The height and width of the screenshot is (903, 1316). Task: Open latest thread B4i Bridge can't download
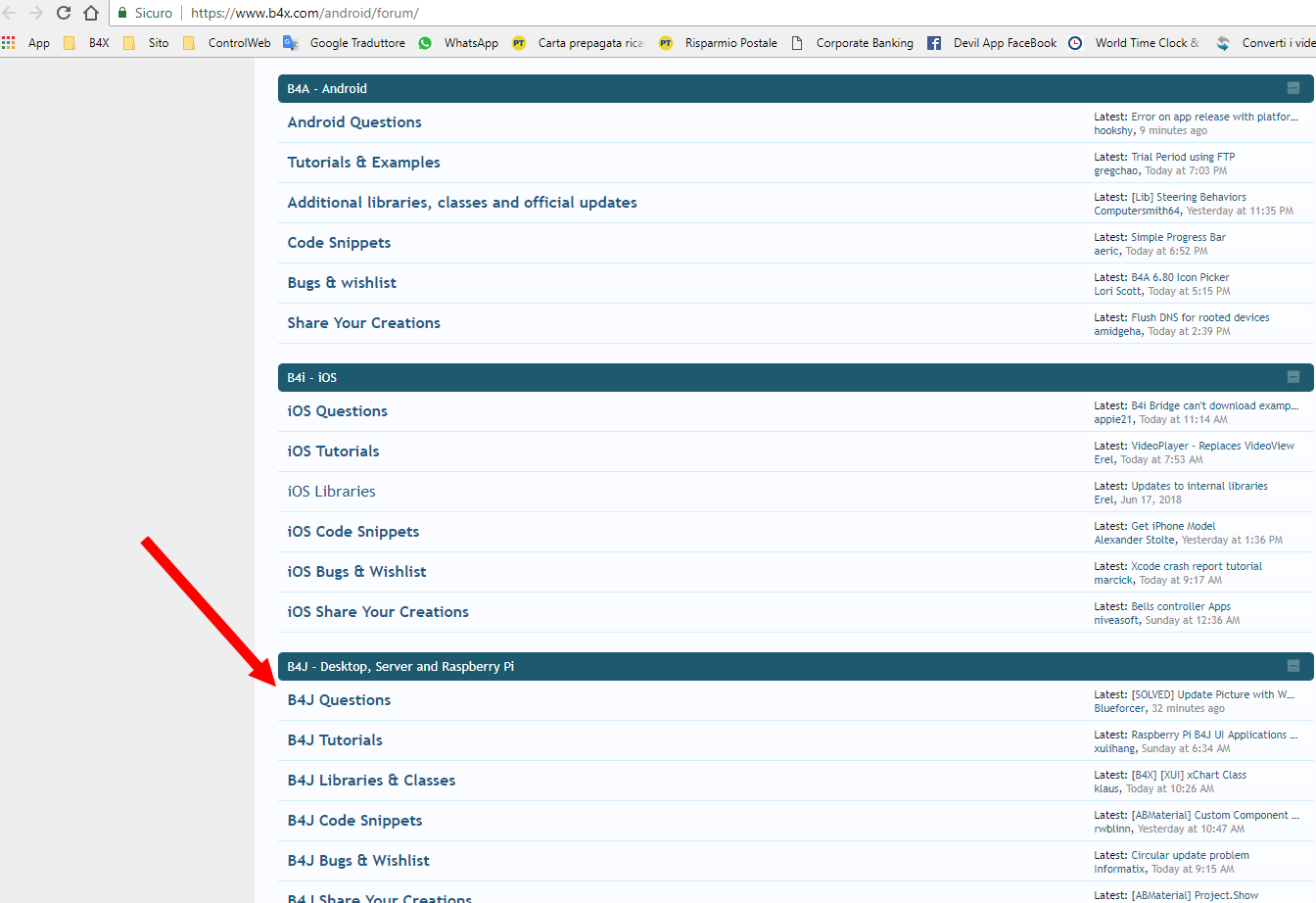click(x=1214, y=405)
